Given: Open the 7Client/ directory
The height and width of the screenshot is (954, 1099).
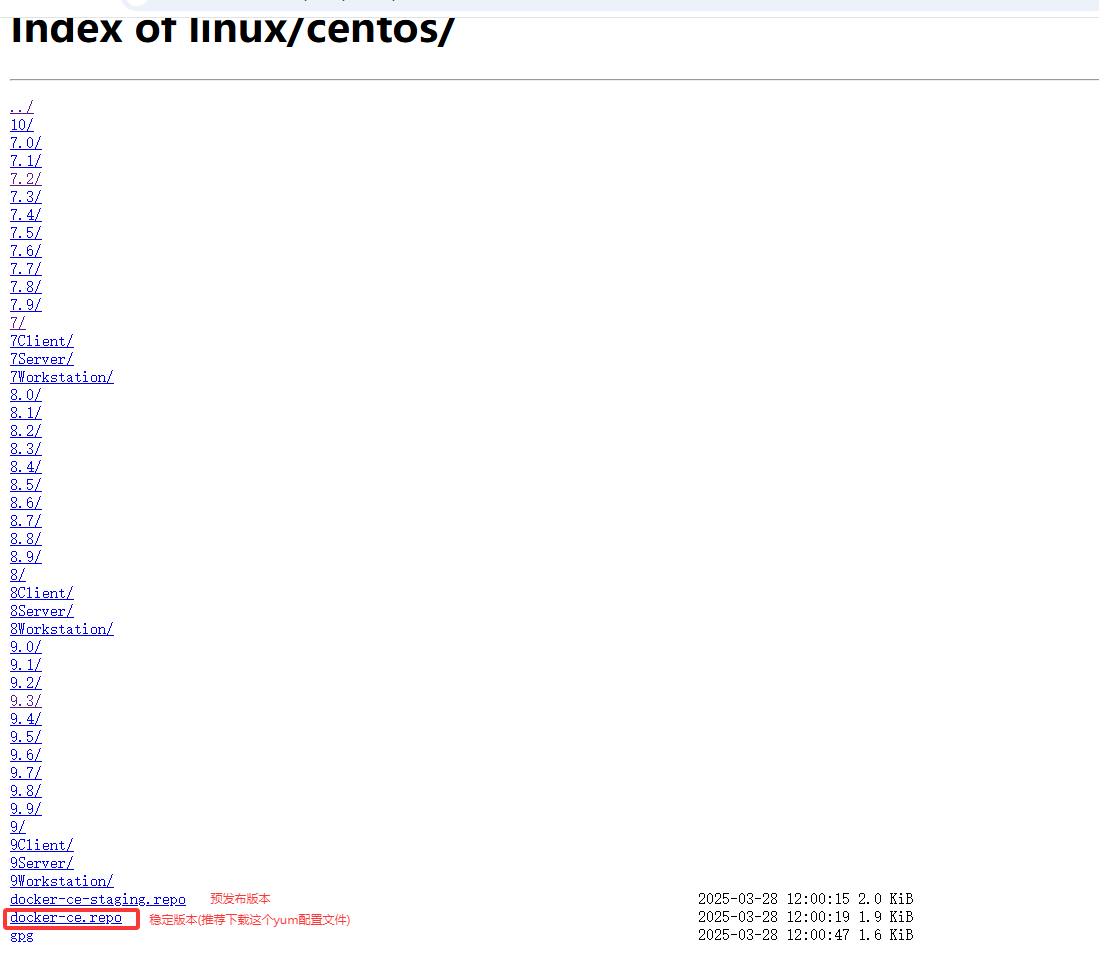Looking at the screenshot, I should pos(41,341).
